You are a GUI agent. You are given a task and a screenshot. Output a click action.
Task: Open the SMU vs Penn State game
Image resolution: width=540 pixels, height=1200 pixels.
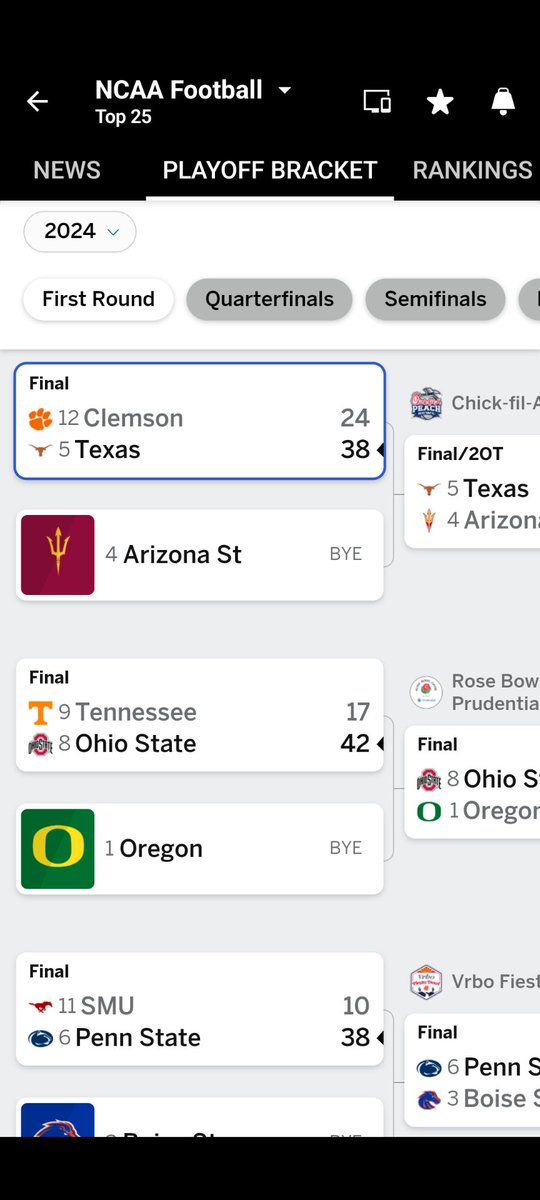200,1009
